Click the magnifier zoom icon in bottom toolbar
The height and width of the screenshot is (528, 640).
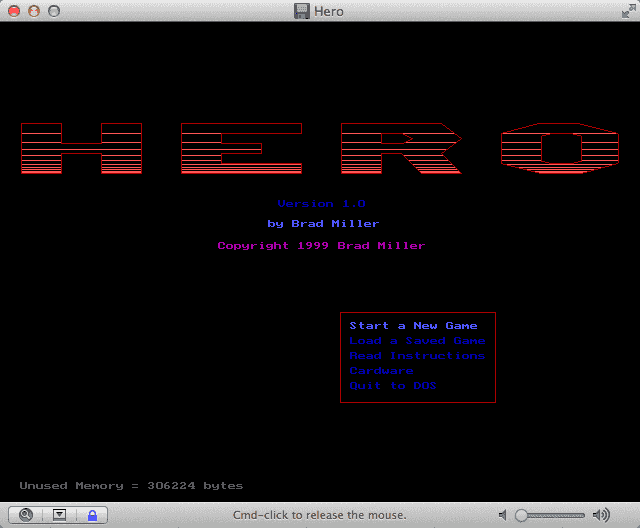[26, 515]
